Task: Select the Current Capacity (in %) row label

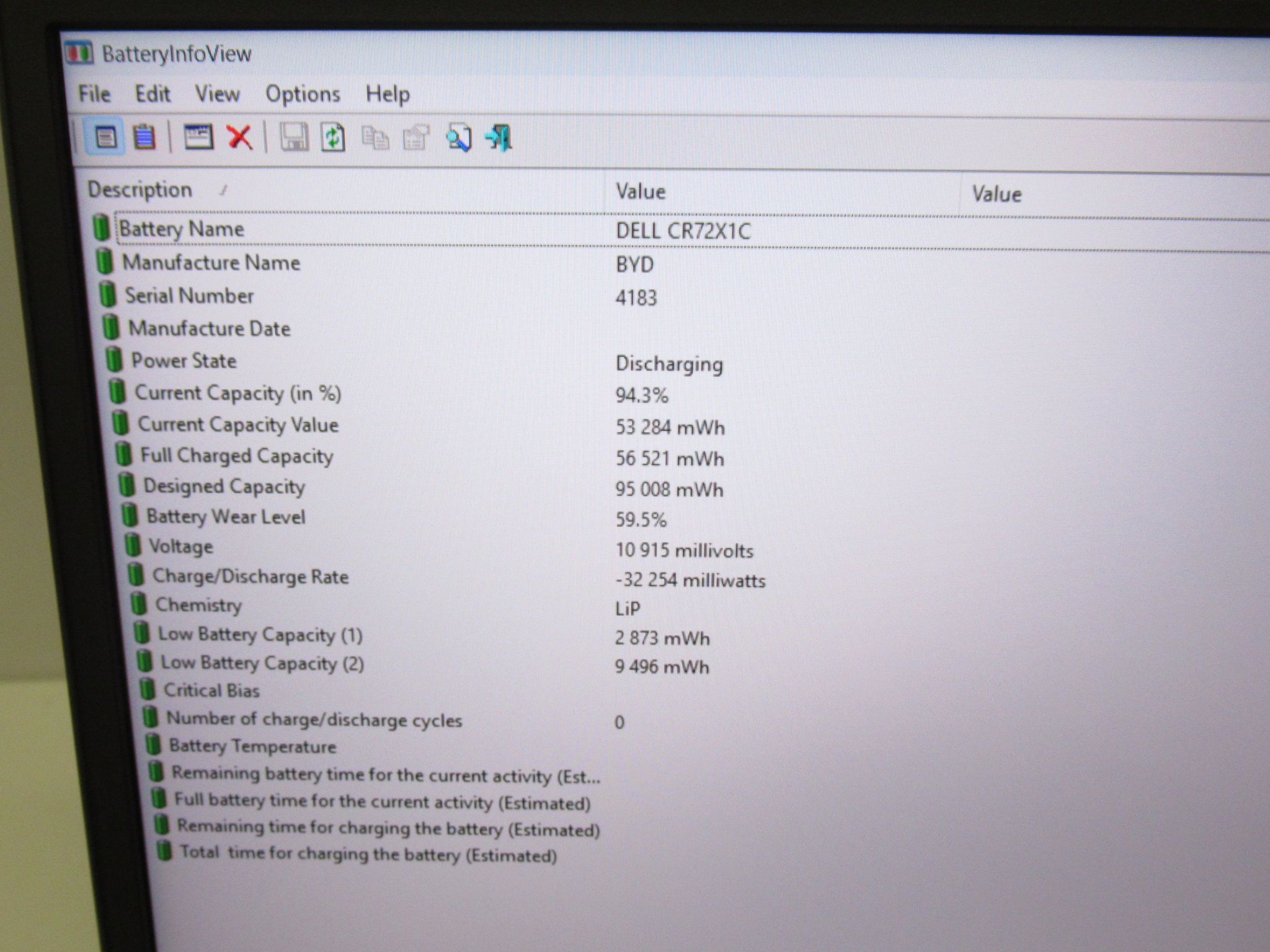Action: (x=238, y=393)
